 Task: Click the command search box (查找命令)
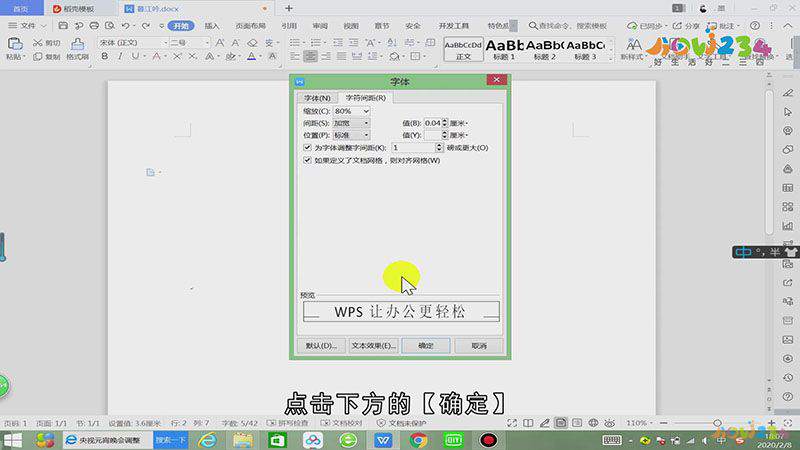568,26
